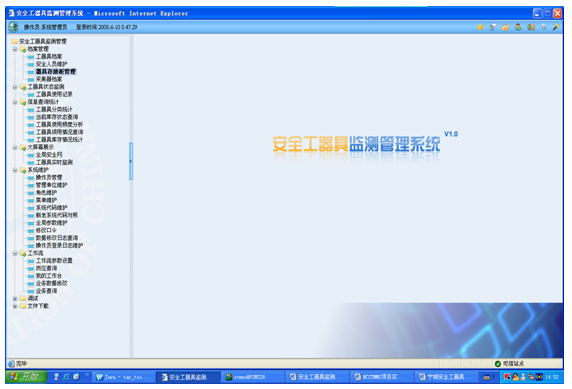The height and width of the screenshot is (389, 572).
Task: Open 管理单位维护 in the tree
Action: click(x=51, y=185)
